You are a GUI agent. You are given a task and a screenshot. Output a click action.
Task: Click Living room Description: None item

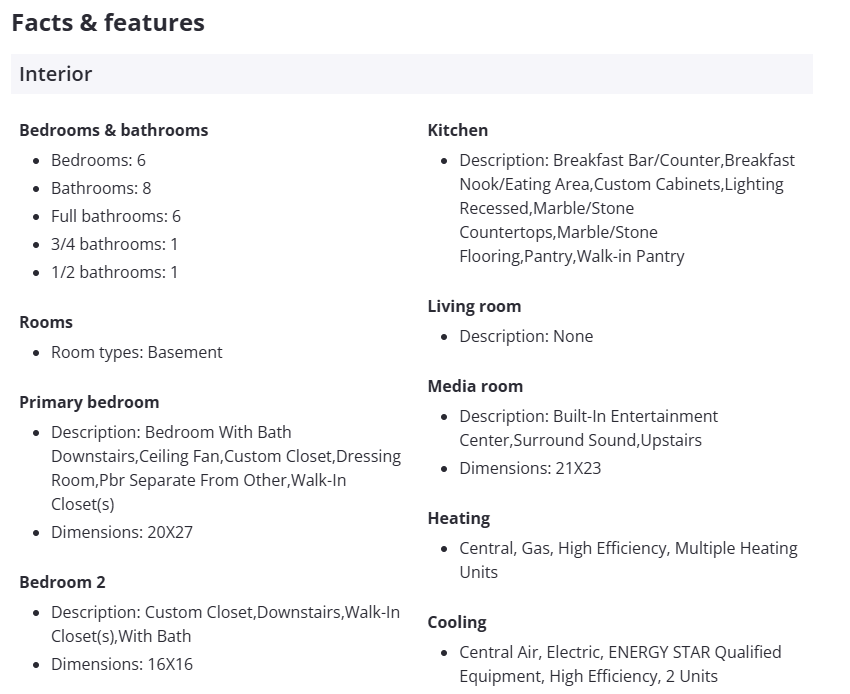pos(526,336)
